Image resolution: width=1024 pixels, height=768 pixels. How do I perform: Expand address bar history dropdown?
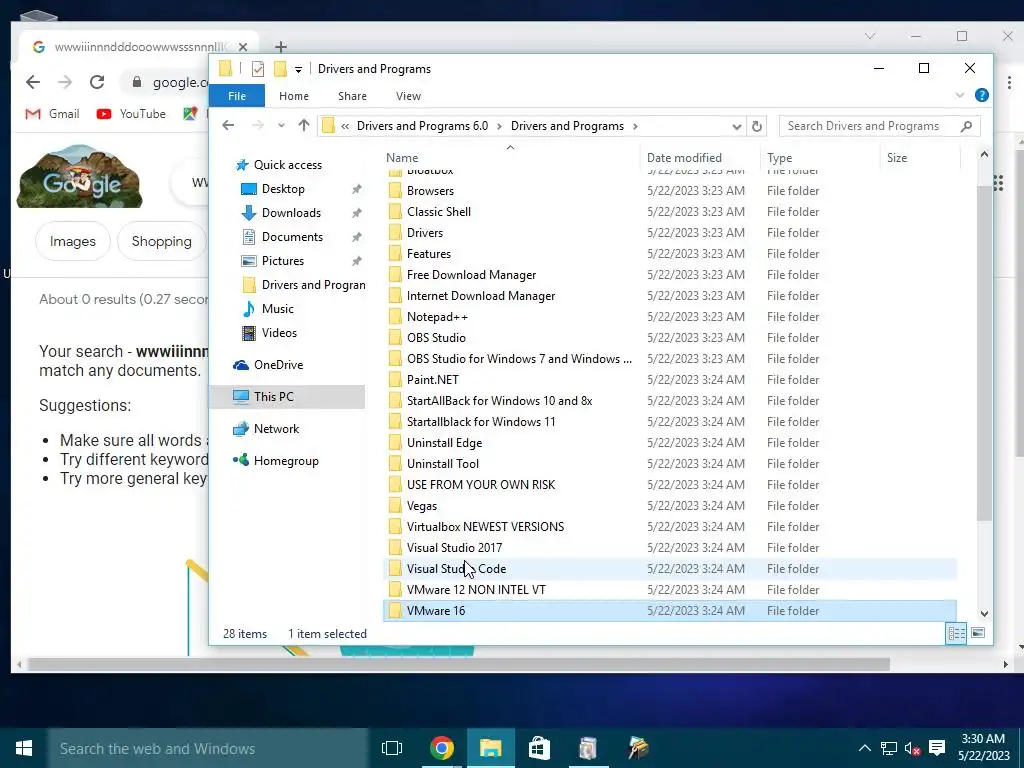[x=737, y=126]
